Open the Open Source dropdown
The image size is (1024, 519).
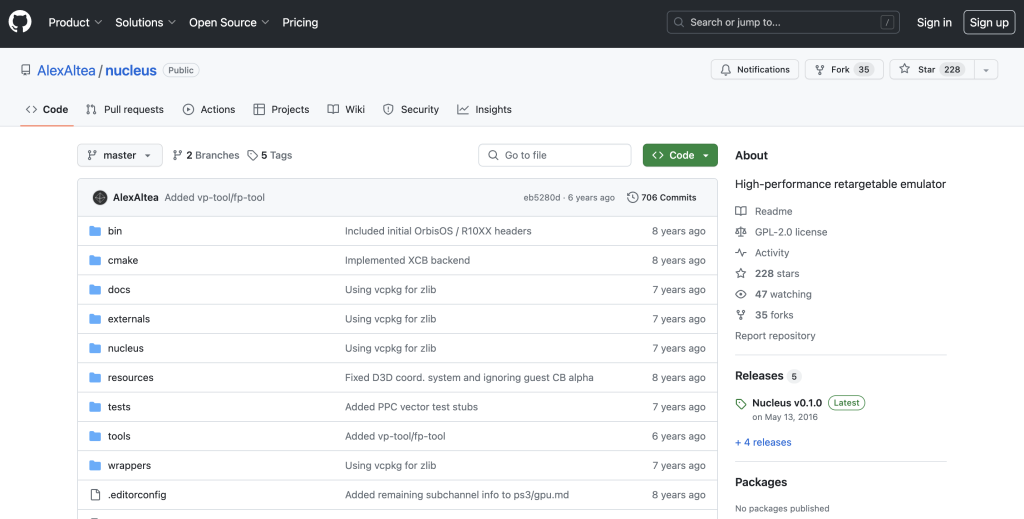click(x=229, y=22)
